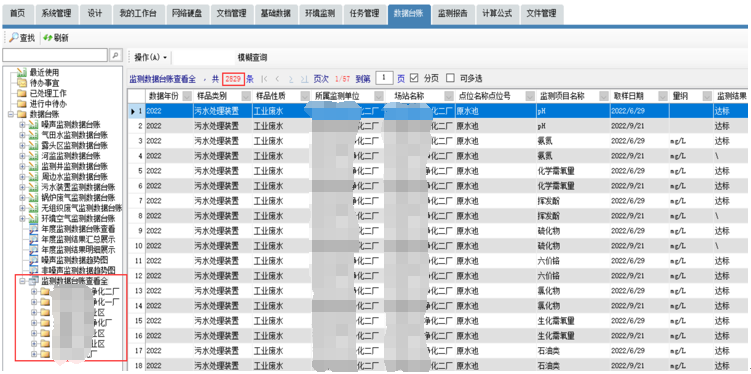Expand the 露头区监测数据台账 node

(22, 145)
